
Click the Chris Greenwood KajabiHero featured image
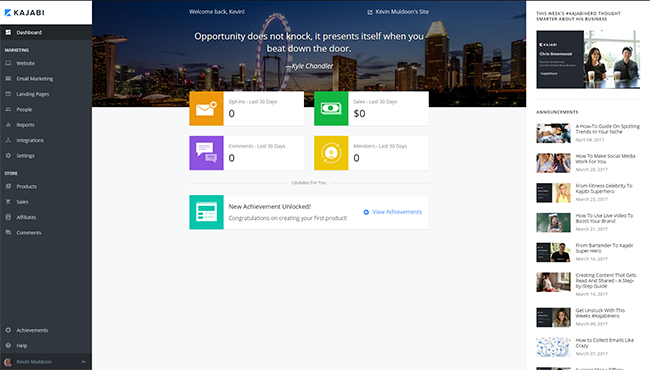(588, 59)
